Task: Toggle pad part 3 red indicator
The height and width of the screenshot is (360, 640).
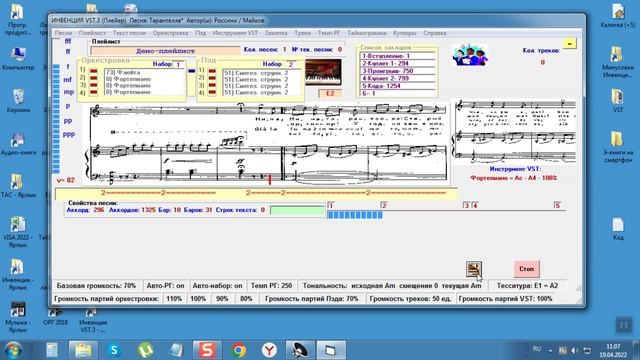Action: (212, 85)
